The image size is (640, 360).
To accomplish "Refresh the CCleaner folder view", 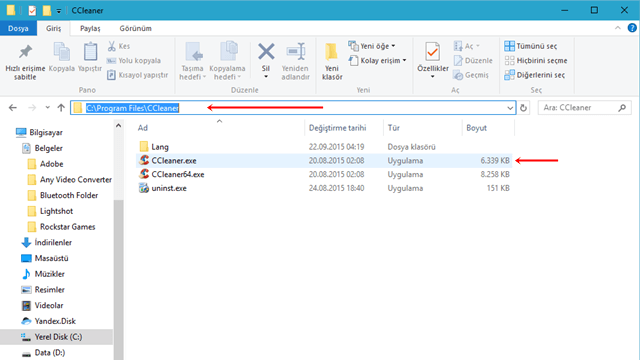I will tap(523, 108).
